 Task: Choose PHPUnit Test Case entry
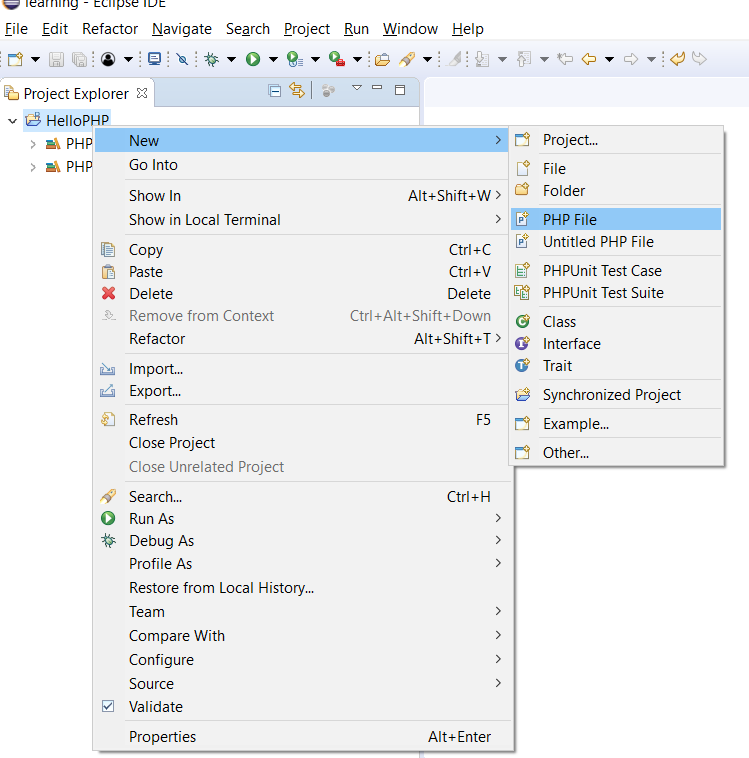[x=616, y=271]
